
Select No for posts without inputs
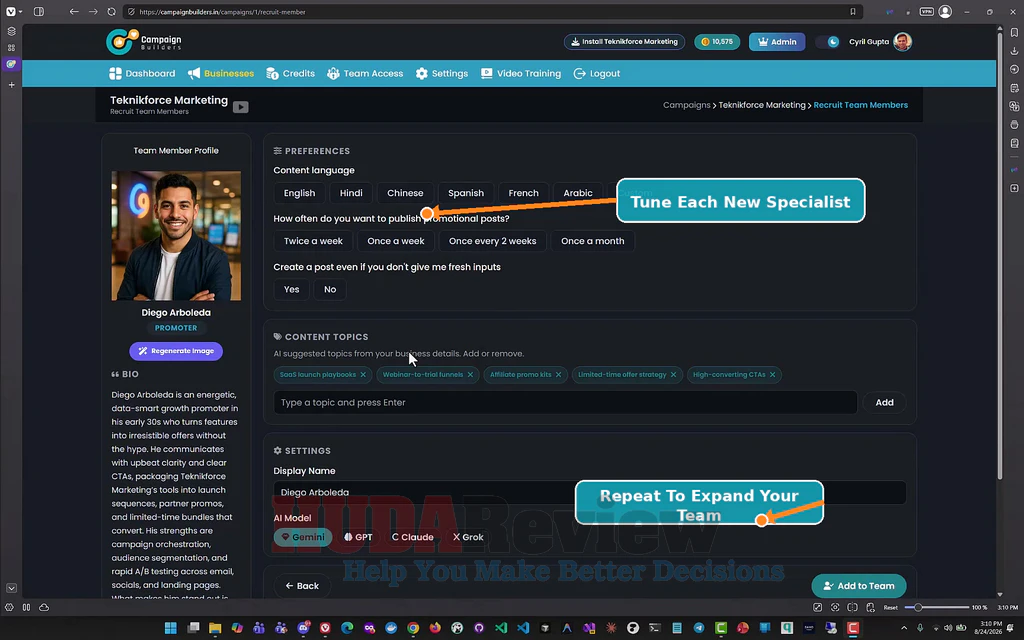coord(330,289)
